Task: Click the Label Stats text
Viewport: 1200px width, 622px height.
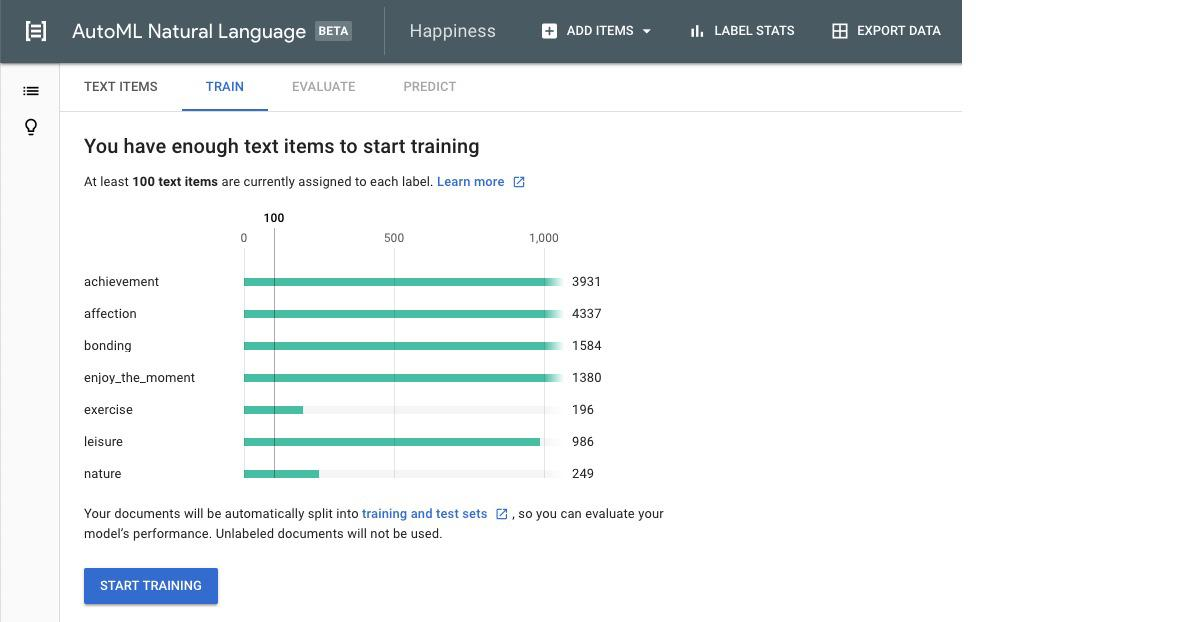Action: [x=754, y=31]
